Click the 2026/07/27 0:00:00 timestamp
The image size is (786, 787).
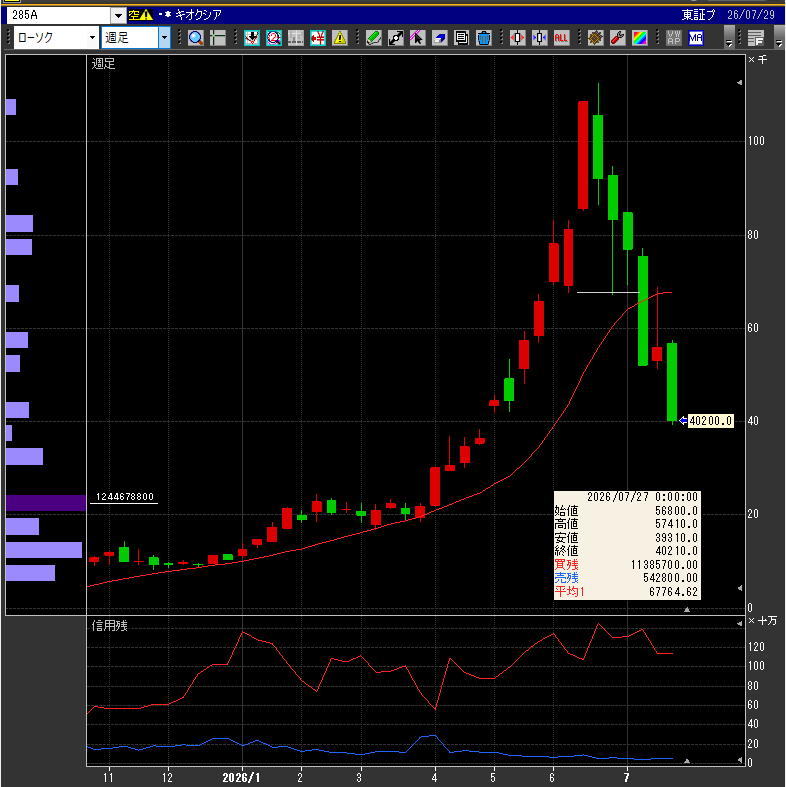pyautogui.click(x=642, y=497)
